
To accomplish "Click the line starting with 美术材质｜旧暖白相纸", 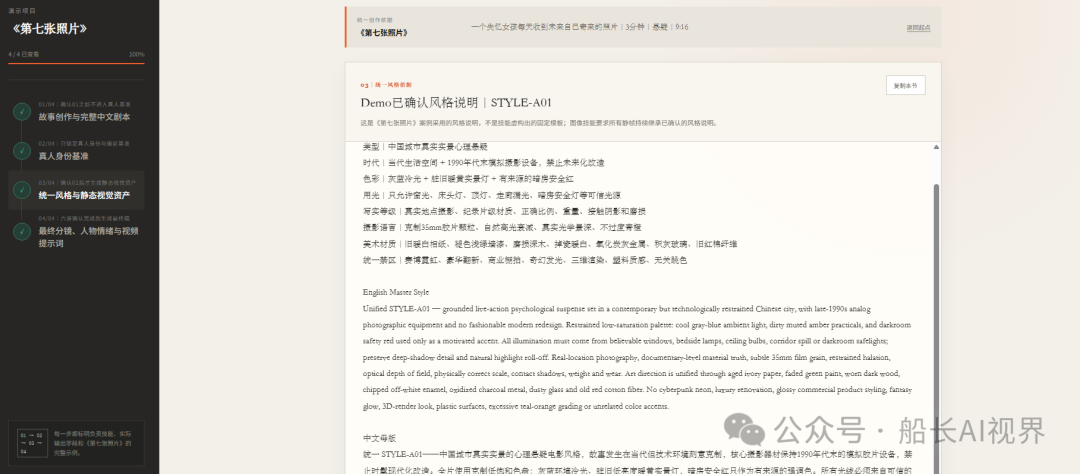I will click(550, 244).
